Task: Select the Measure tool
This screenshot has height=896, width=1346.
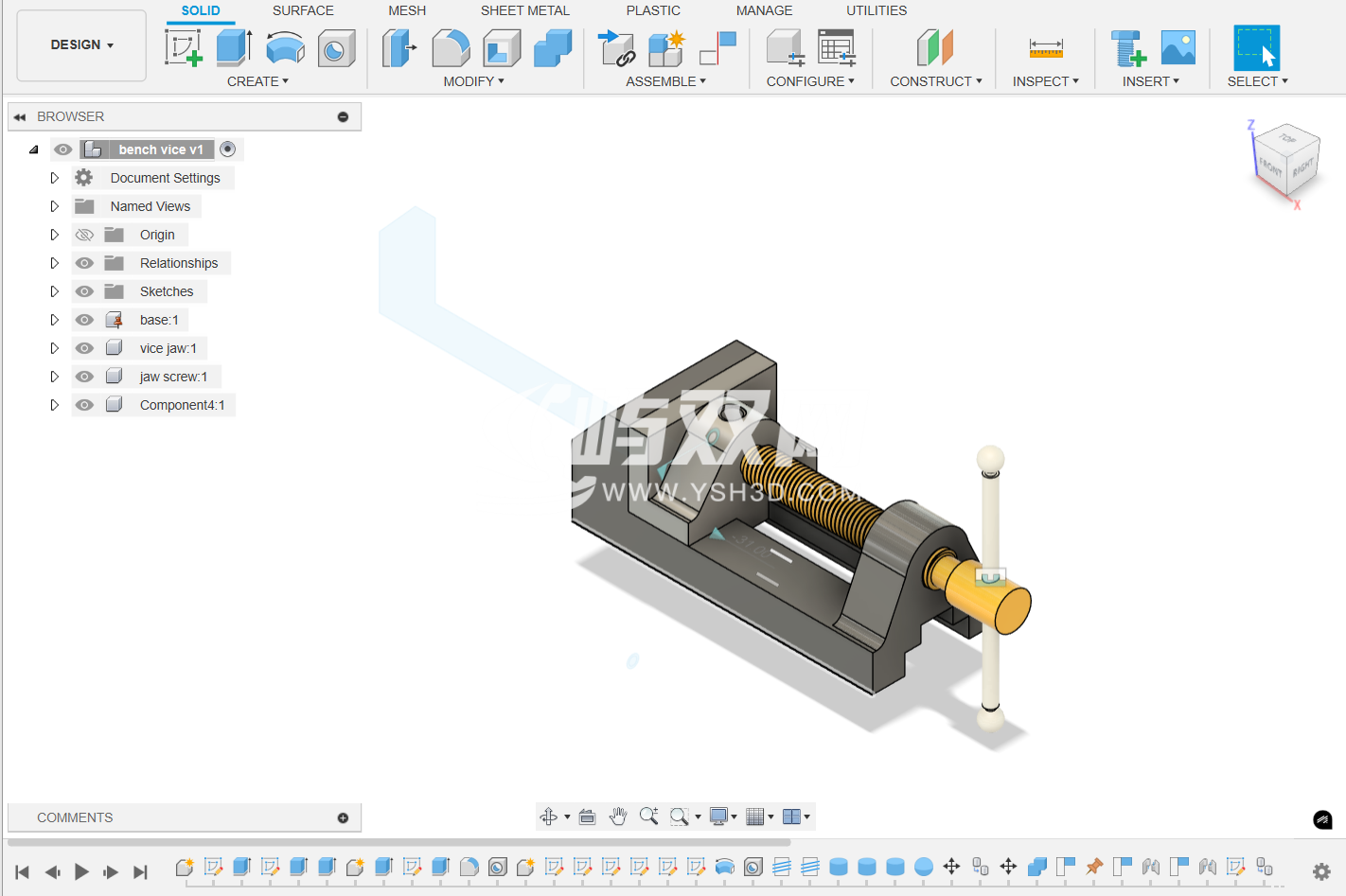Action: pos(1046,47)
